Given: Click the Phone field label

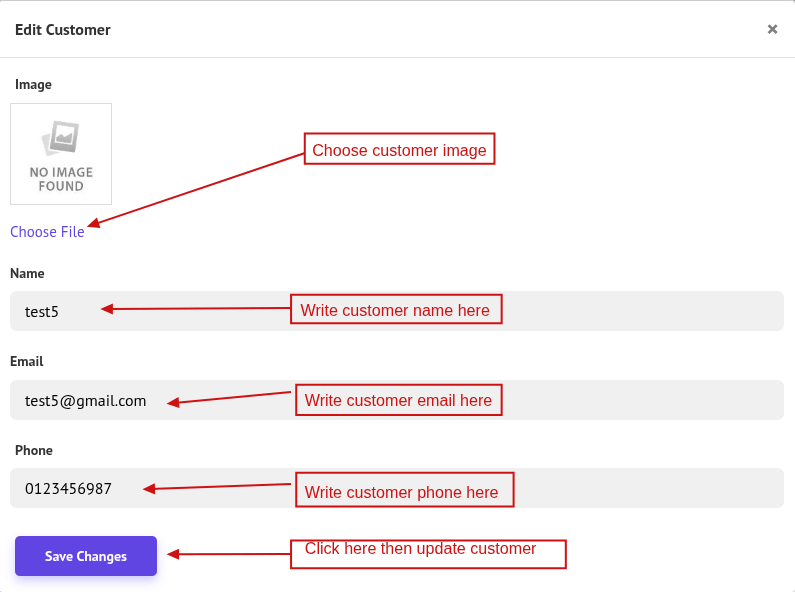Looking at the screenshot, I should point(33,450).
